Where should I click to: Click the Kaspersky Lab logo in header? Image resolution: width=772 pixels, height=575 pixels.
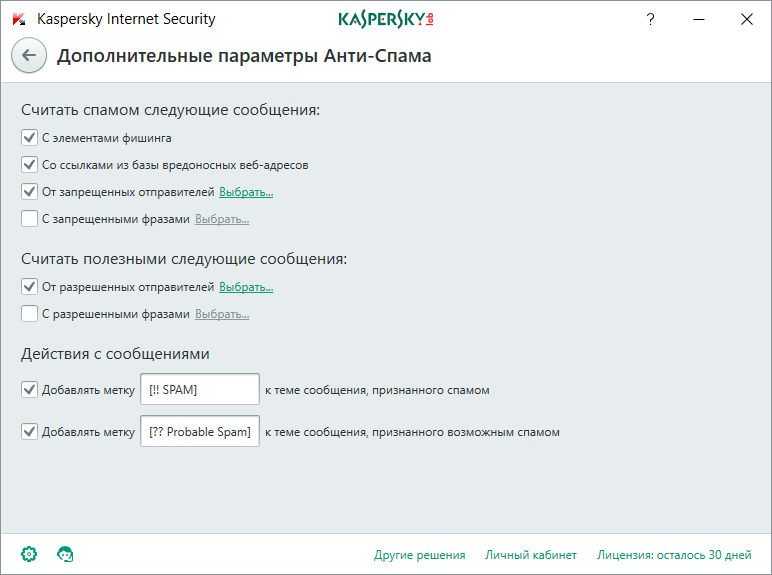[386, 19]
